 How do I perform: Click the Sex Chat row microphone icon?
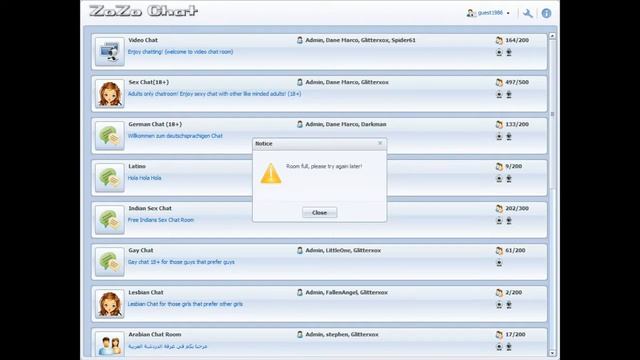coord(509,94)
